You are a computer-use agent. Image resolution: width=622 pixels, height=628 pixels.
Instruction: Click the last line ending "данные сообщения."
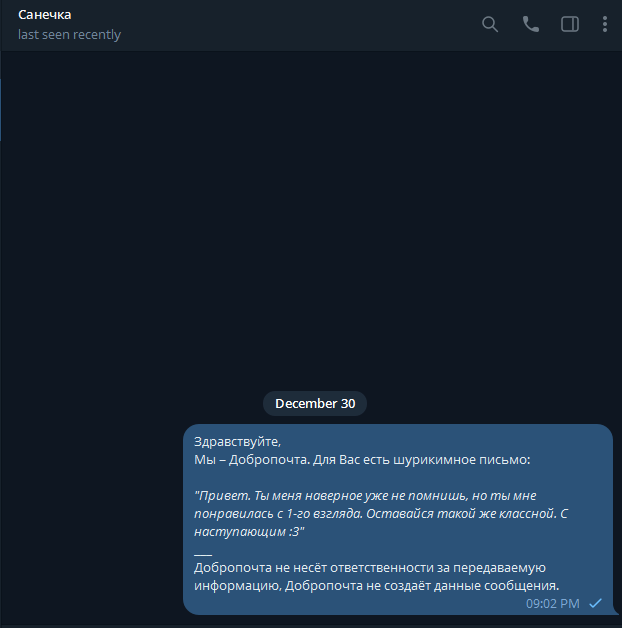pyautogui.click(x=376, y=586)
